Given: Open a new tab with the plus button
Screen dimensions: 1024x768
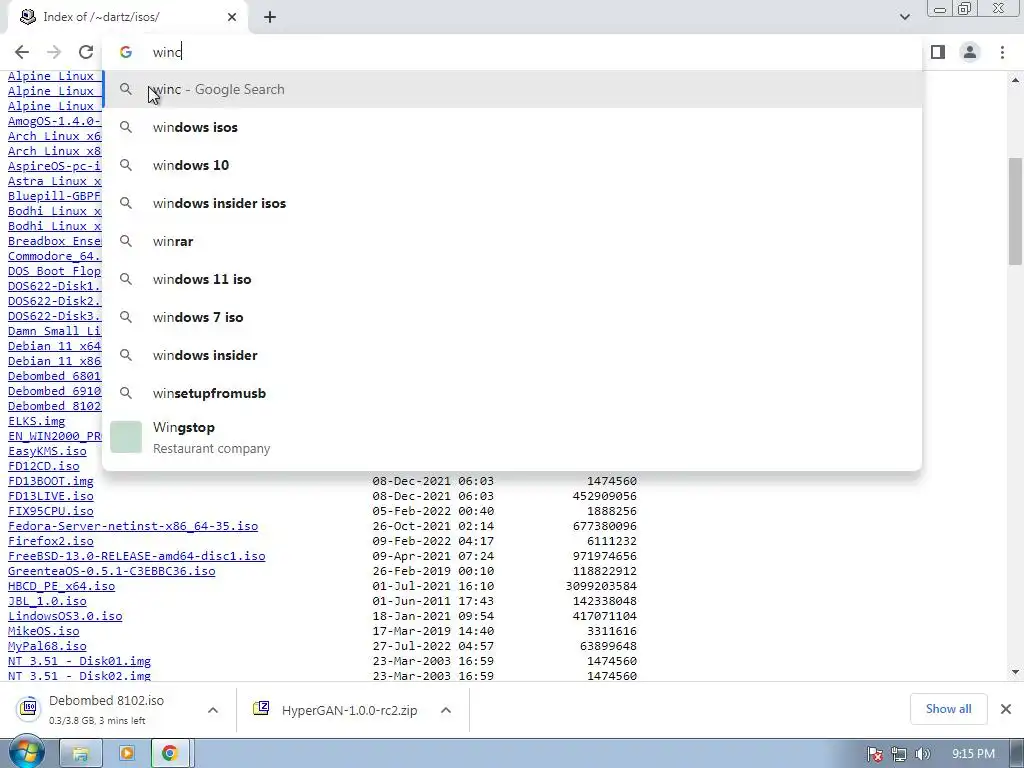Looking at the screenshot, I should (270, 17).
